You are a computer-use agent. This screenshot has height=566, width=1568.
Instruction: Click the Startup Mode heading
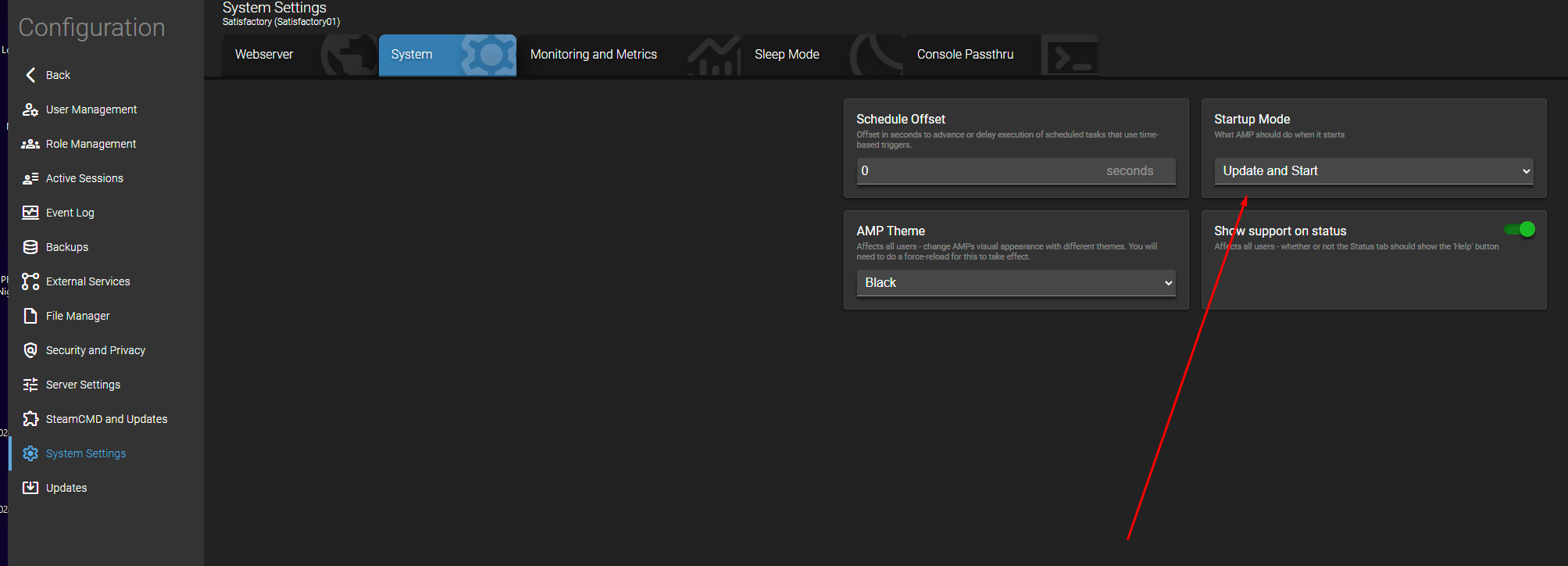click(1252, 119)
